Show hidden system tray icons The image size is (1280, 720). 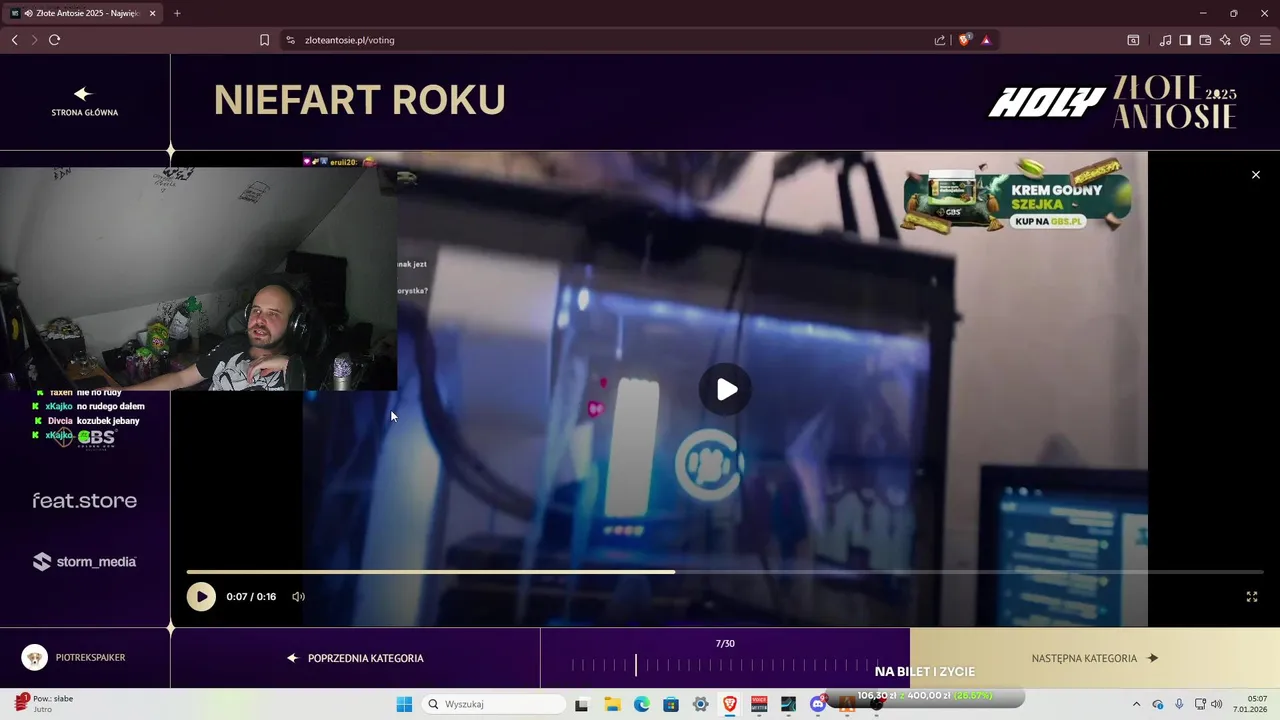pyautogui.click(x=1136, y=704)
